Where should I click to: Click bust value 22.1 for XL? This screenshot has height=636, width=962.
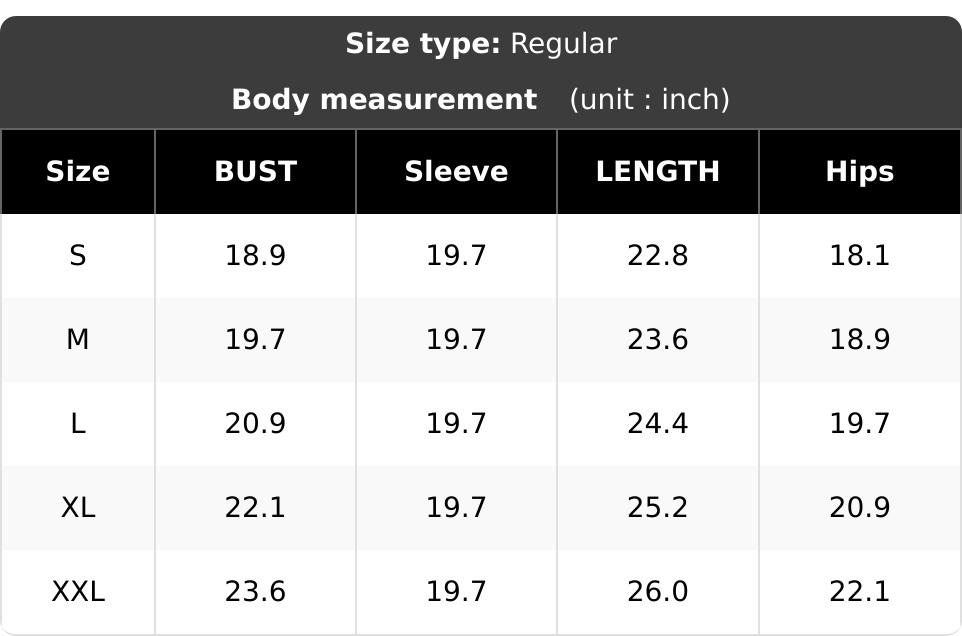coord(255,507)
